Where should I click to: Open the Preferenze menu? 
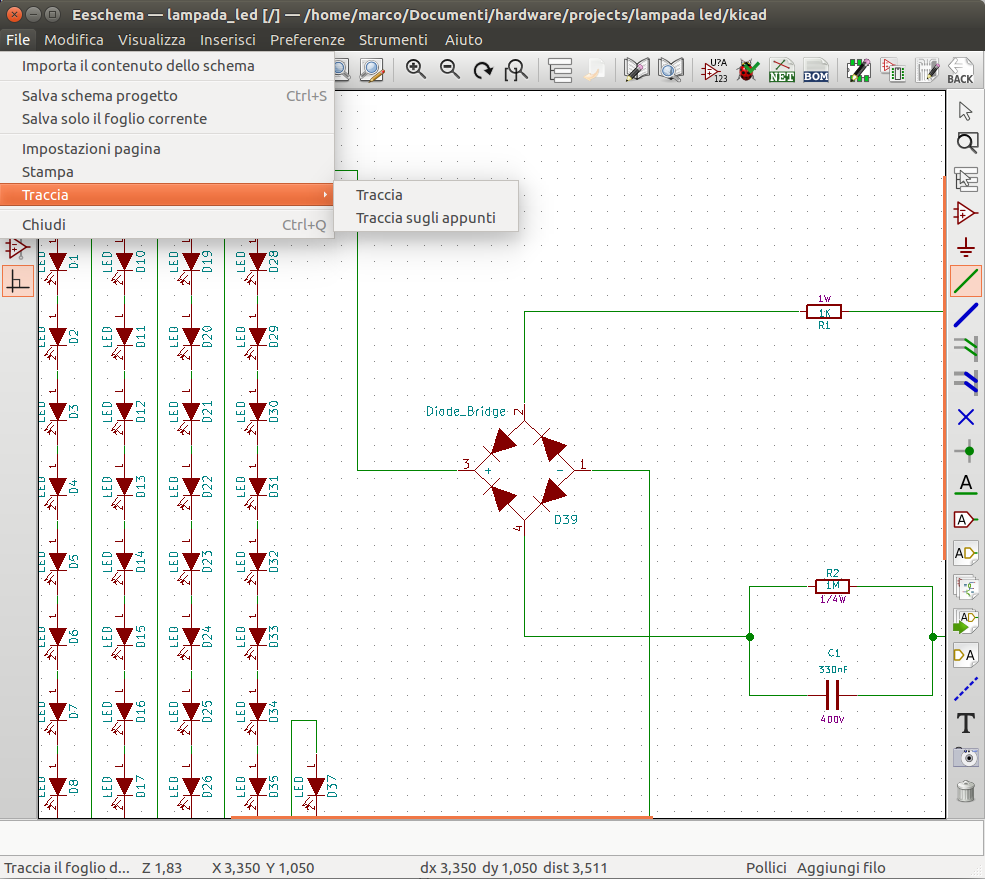307,40
